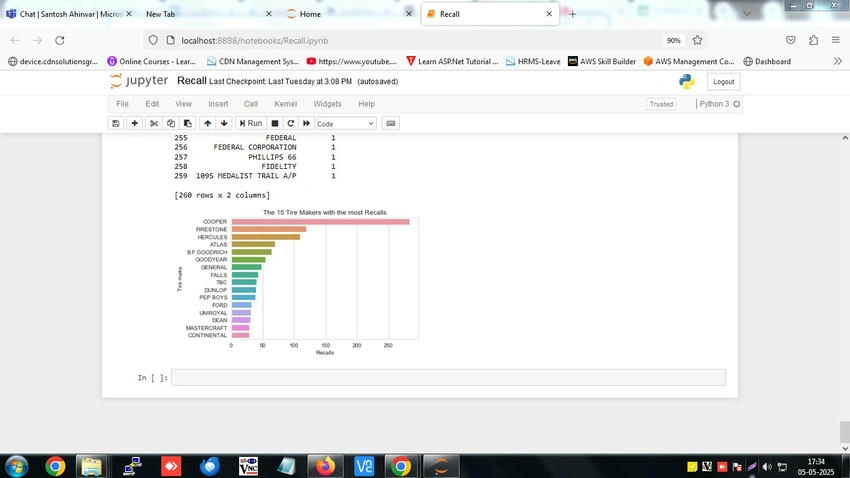Click the empty code cell input

[x=448, y=377]
